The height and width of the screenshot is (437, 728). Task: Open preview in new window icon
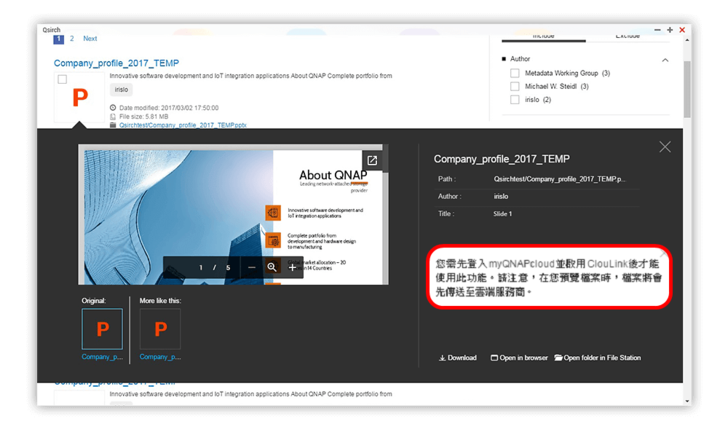coord(372,161)
